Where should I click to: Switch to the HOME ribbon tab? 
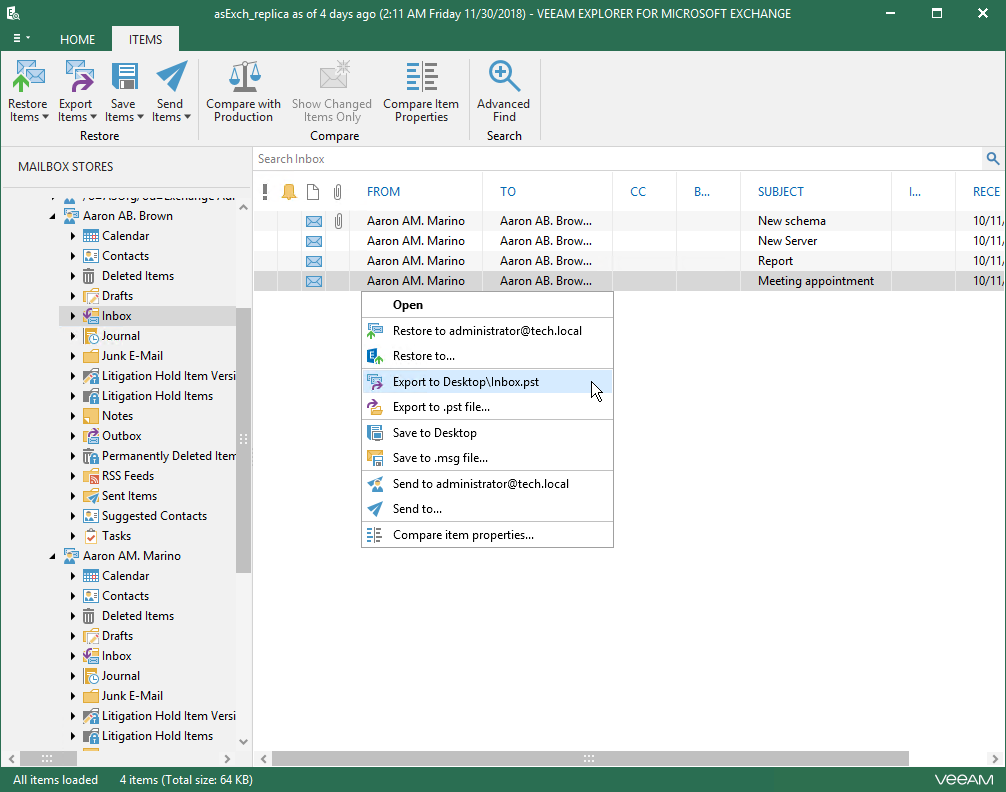[77, 40]
